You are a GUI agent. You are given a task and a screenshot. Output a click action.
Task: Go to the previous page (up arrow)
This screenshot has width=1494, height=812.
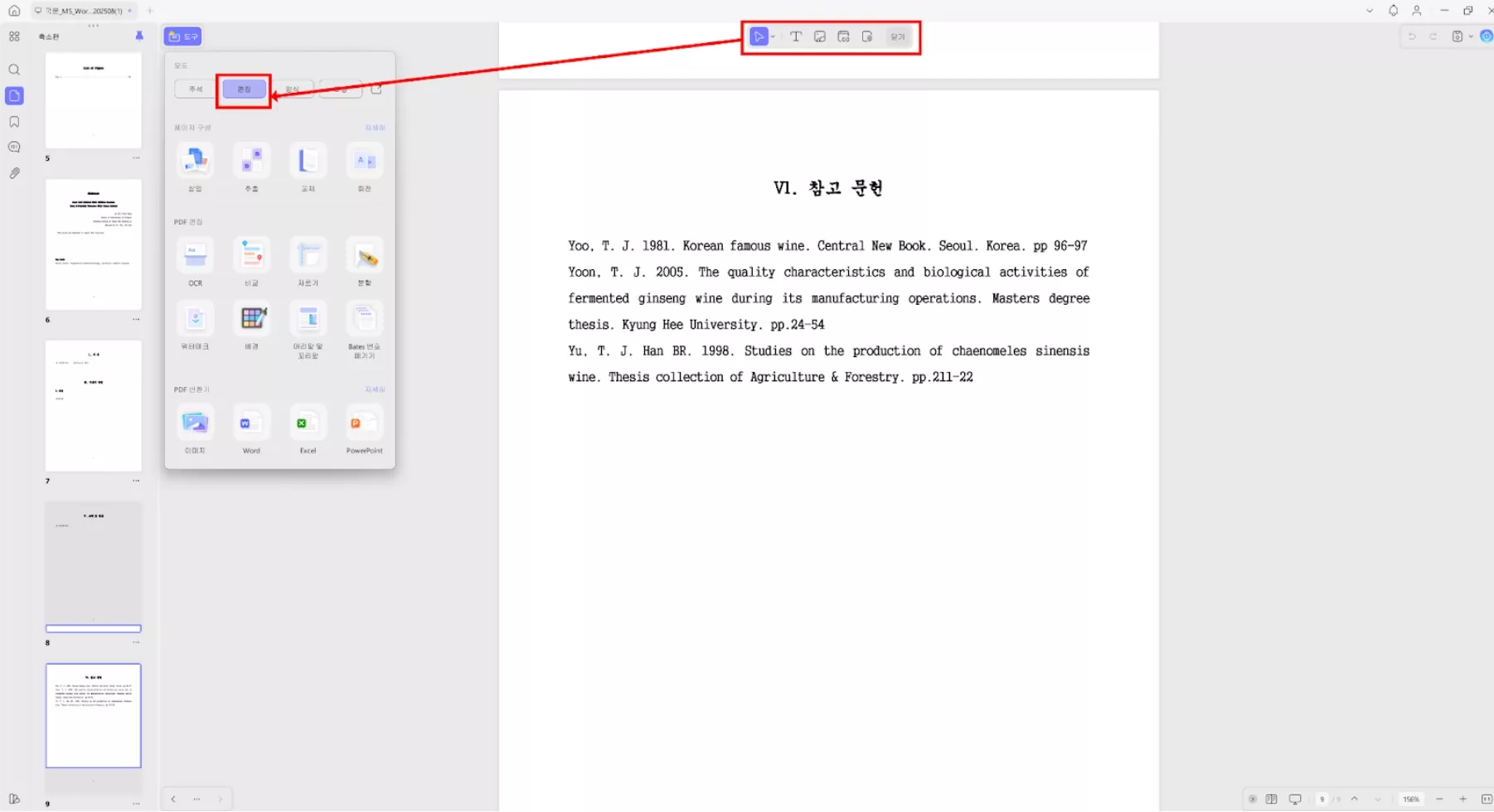[x=1355, y=799]
